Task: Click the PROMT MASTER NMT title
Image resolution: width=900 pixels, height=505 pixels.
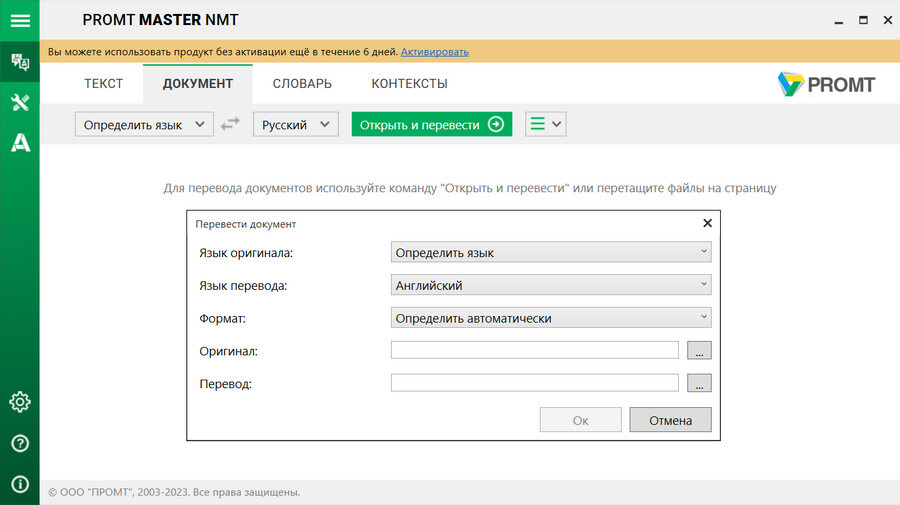Action: (160, 20)
